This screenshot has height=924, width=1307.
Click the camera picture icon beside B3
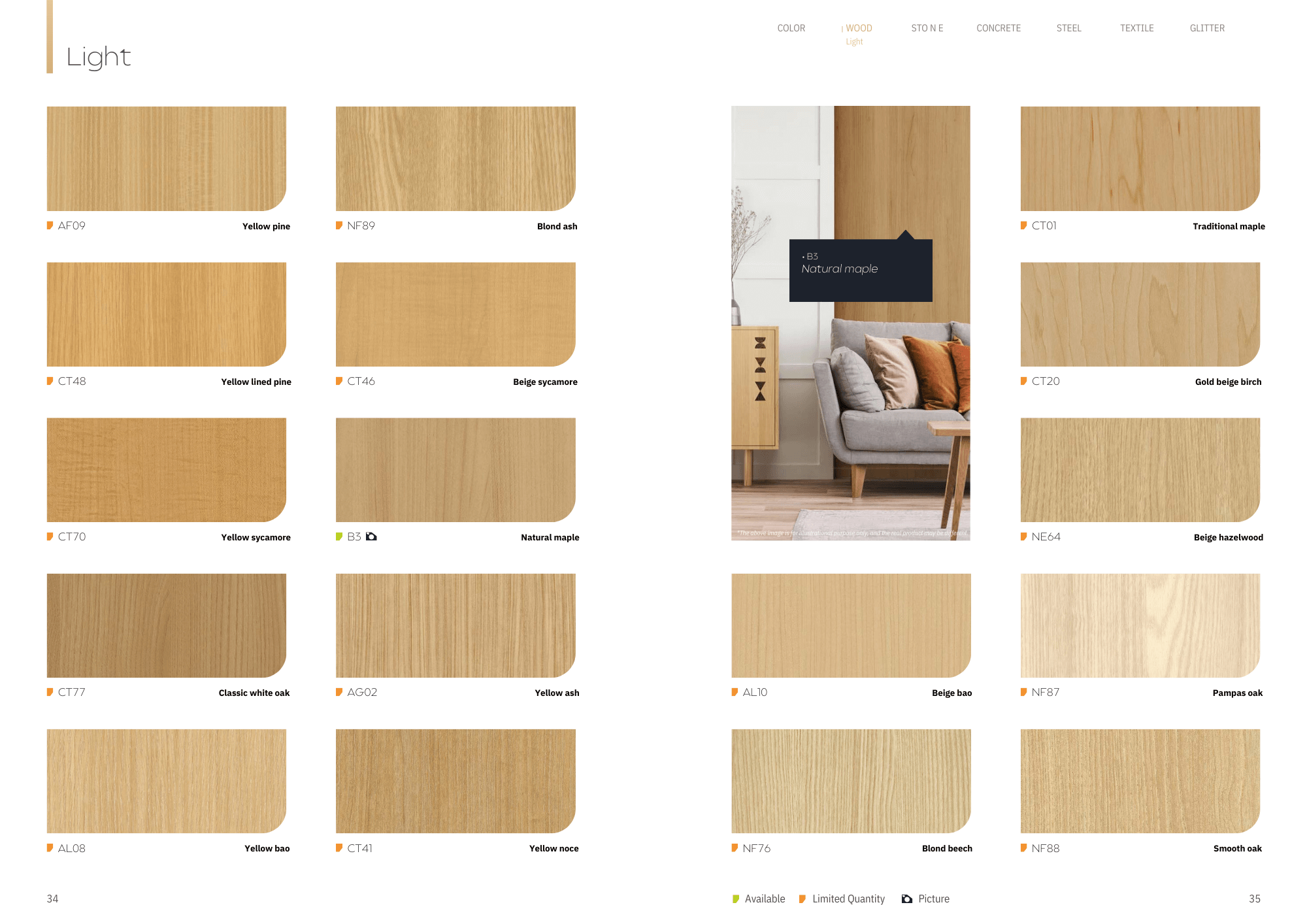[371, 536]
